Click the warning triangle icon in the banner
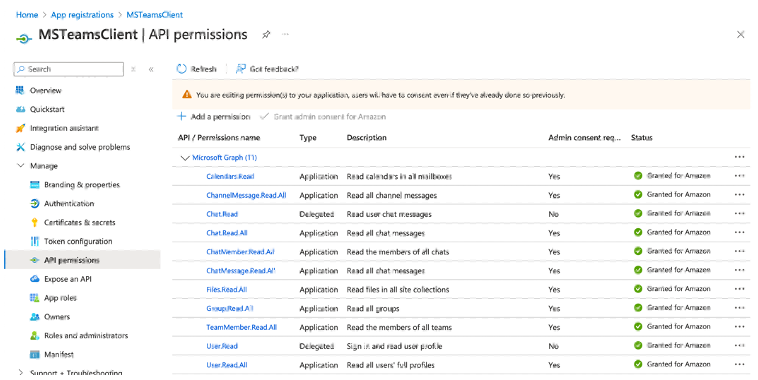The image size is (758, 380). pos(187,95)
